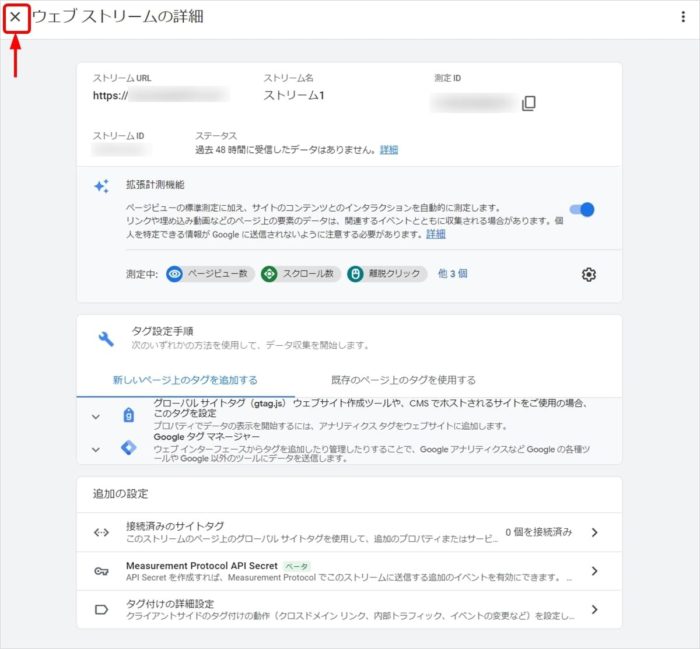Select the 離脱クリック chip
This screenshot has width=700, height=649.
click(x=387, y=274)
